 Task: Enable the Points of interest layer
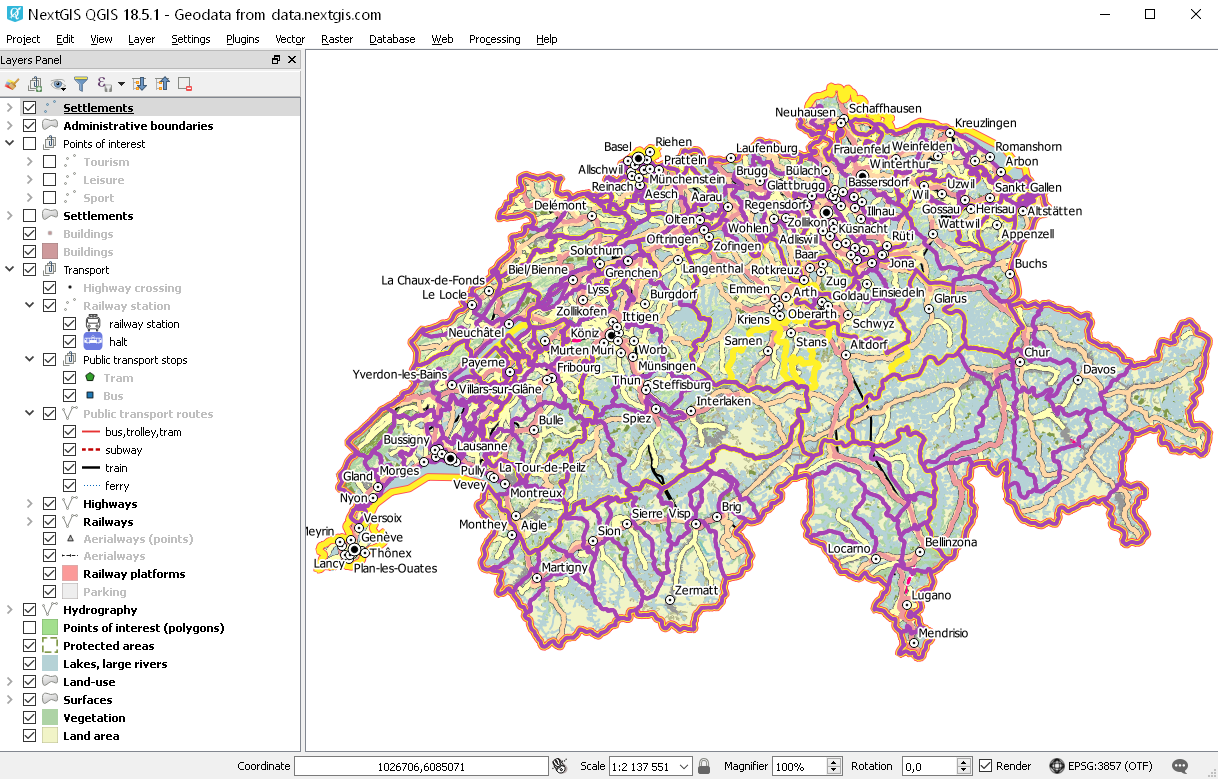click(27, 143)
